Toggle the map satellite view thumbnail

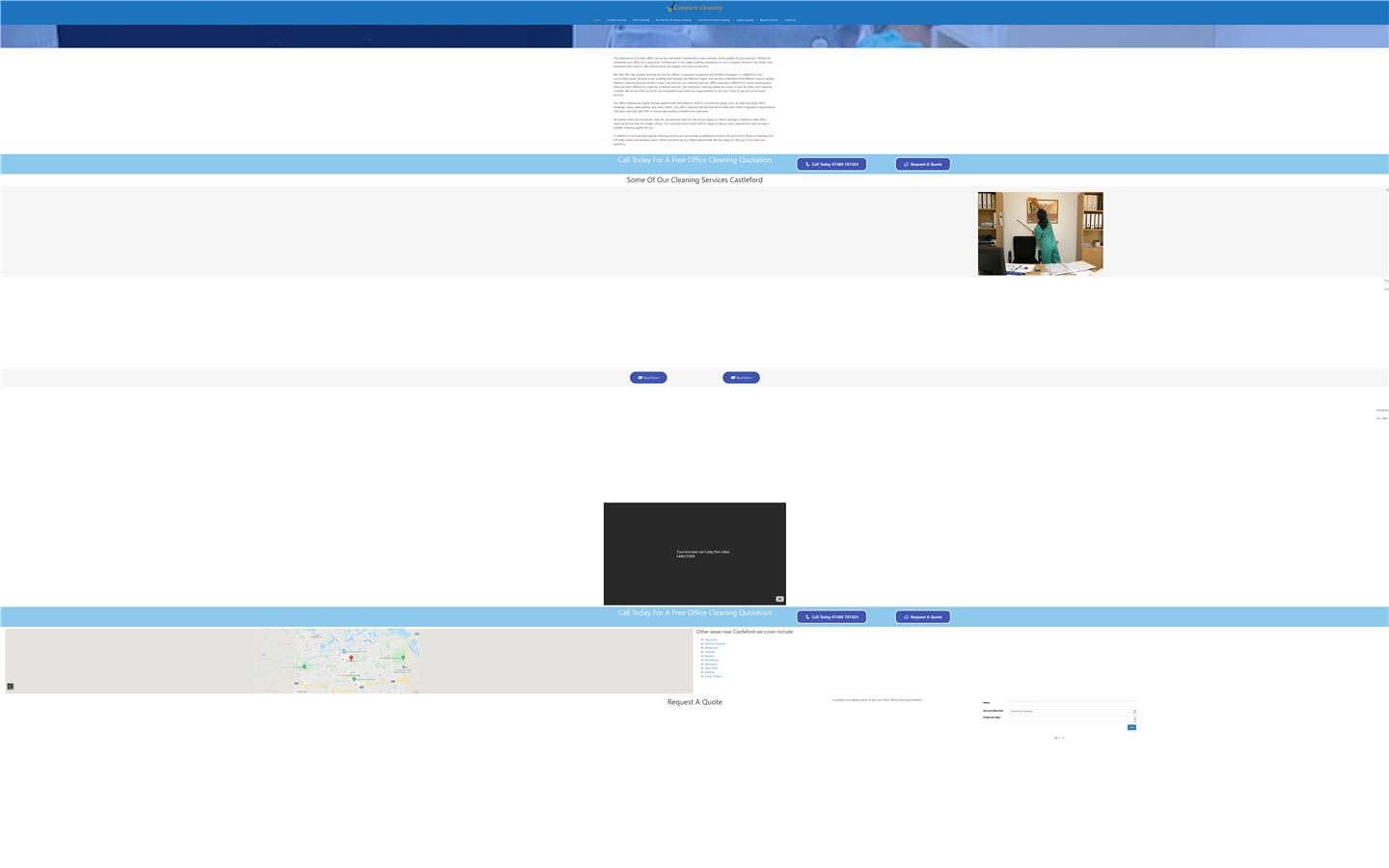[11, 687]
